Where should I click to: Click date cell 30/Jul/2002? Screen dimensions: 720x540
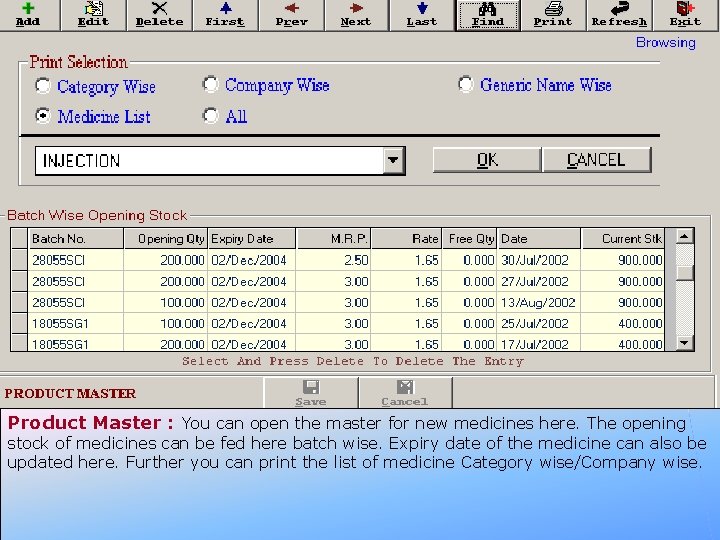[539, 260]
